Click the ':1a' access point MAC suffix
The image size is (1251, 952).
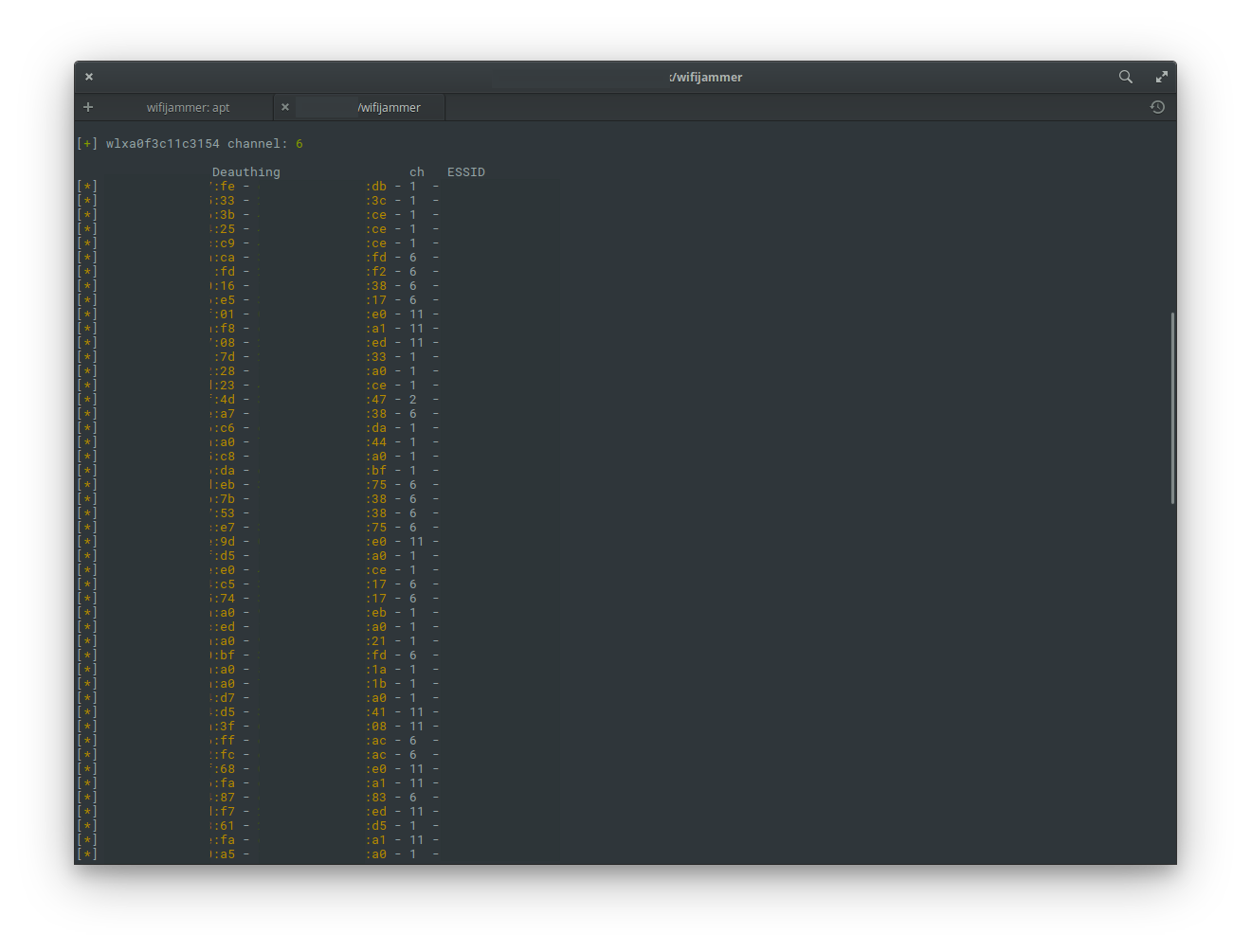[x=376, y=670]
